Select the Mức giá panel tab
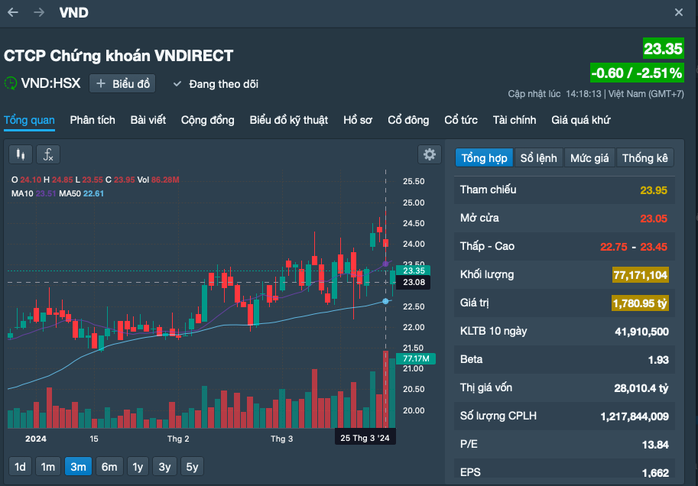698x486 pixels. coord(590,158)
